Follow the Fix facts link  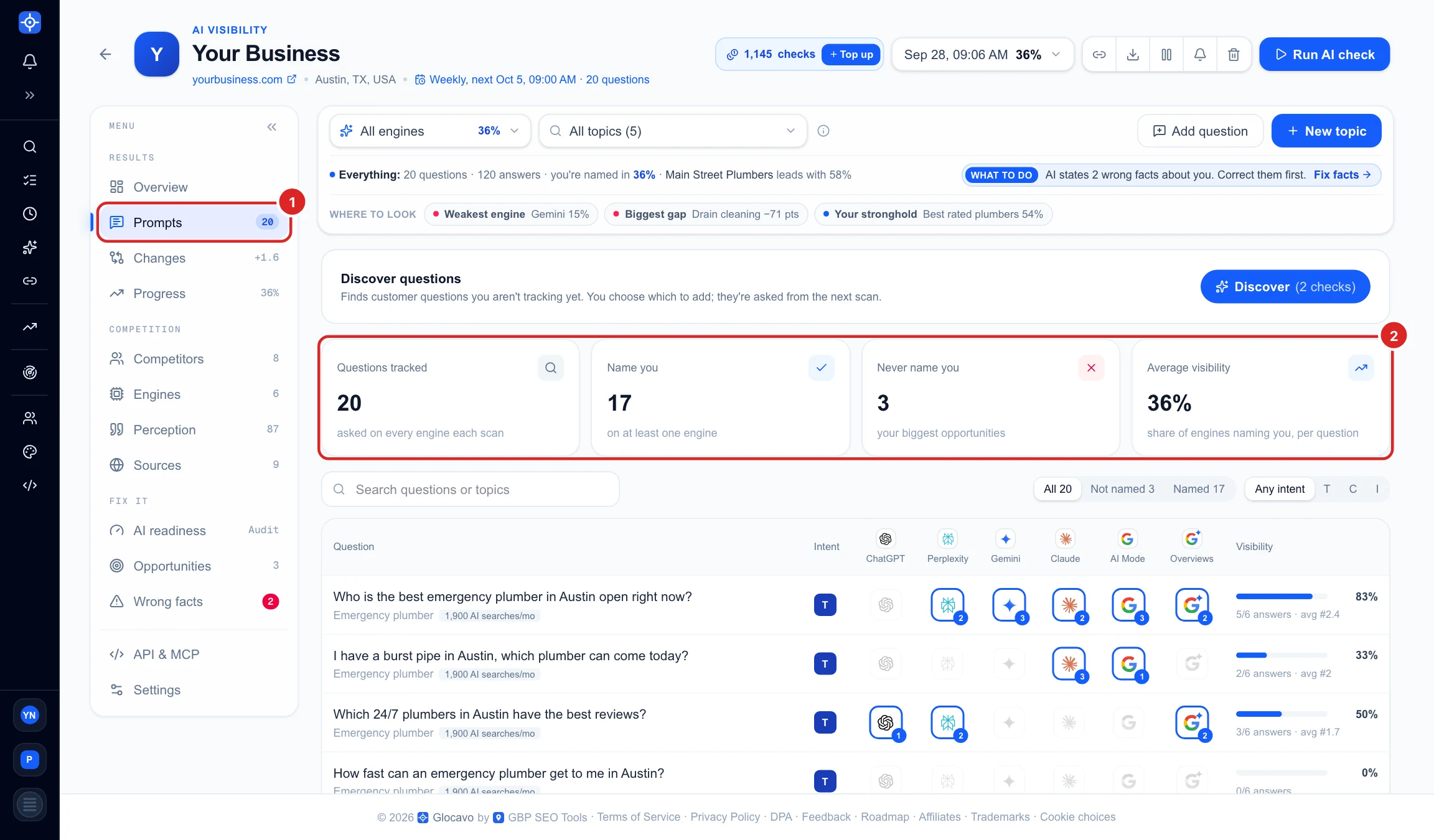[x=1343, y=175]
